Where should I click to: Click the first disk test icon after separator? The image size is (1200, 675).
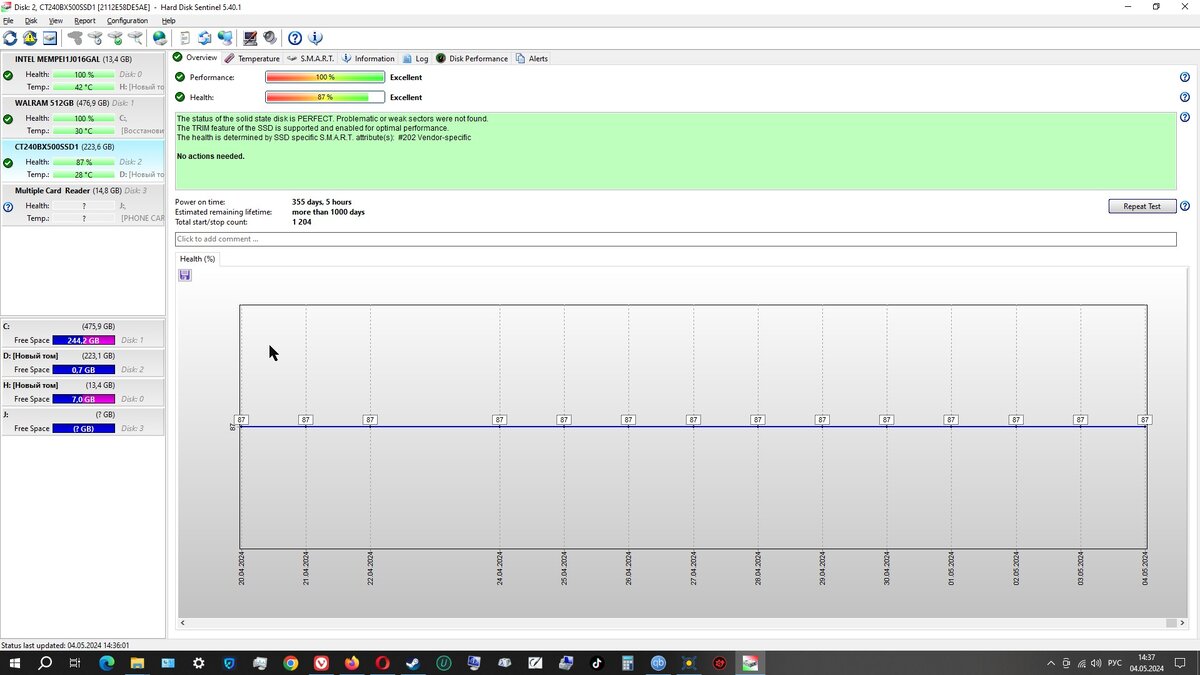coord(75,38)
